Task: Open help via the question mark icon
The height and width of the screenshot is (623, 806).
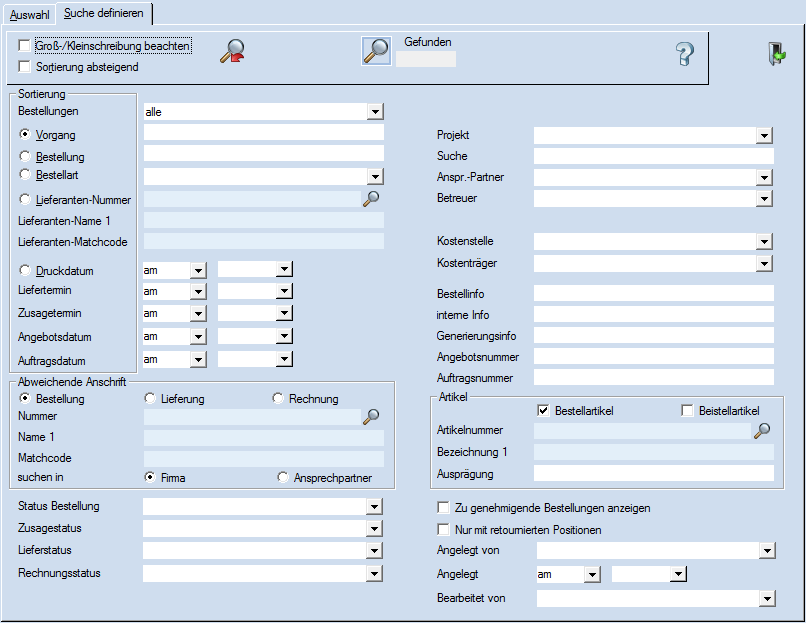Action: click(684, 54)
